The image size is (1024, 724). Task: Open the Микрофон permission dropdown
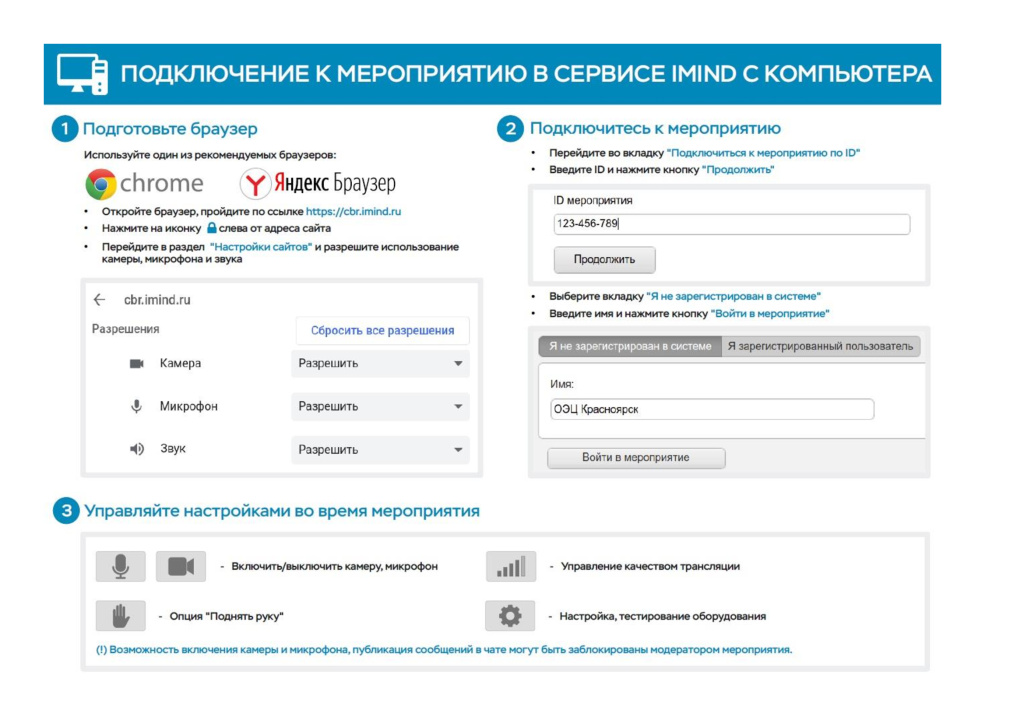(x=380, y=407)
